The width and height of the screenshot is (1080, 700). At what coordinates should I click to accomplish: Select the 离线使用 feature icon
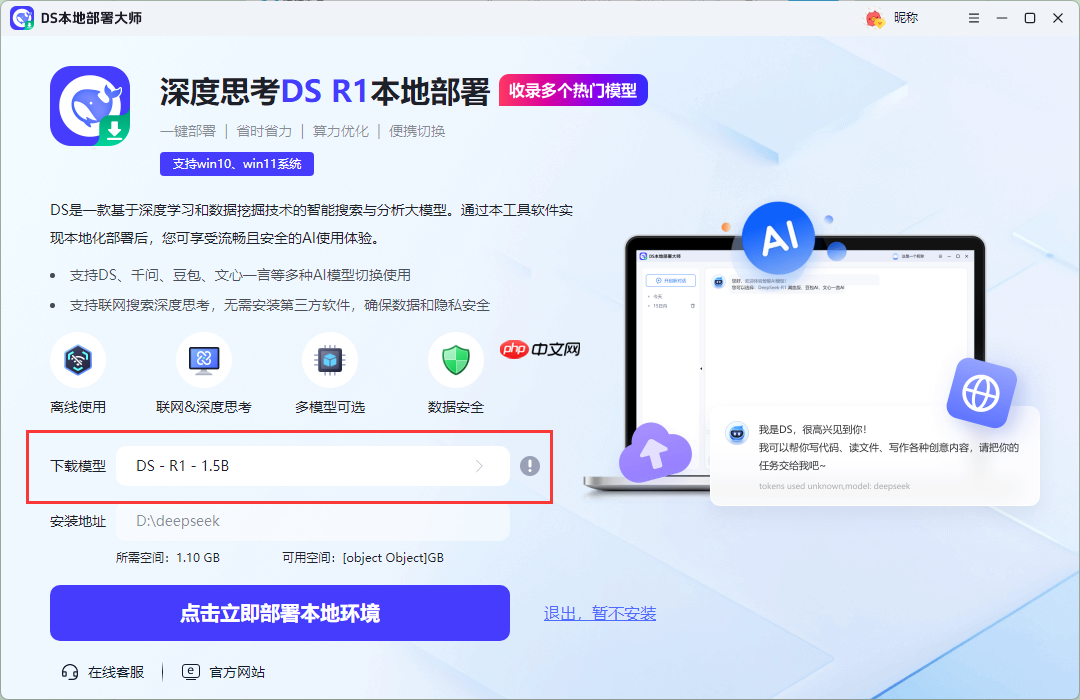(x=78, y=360)
